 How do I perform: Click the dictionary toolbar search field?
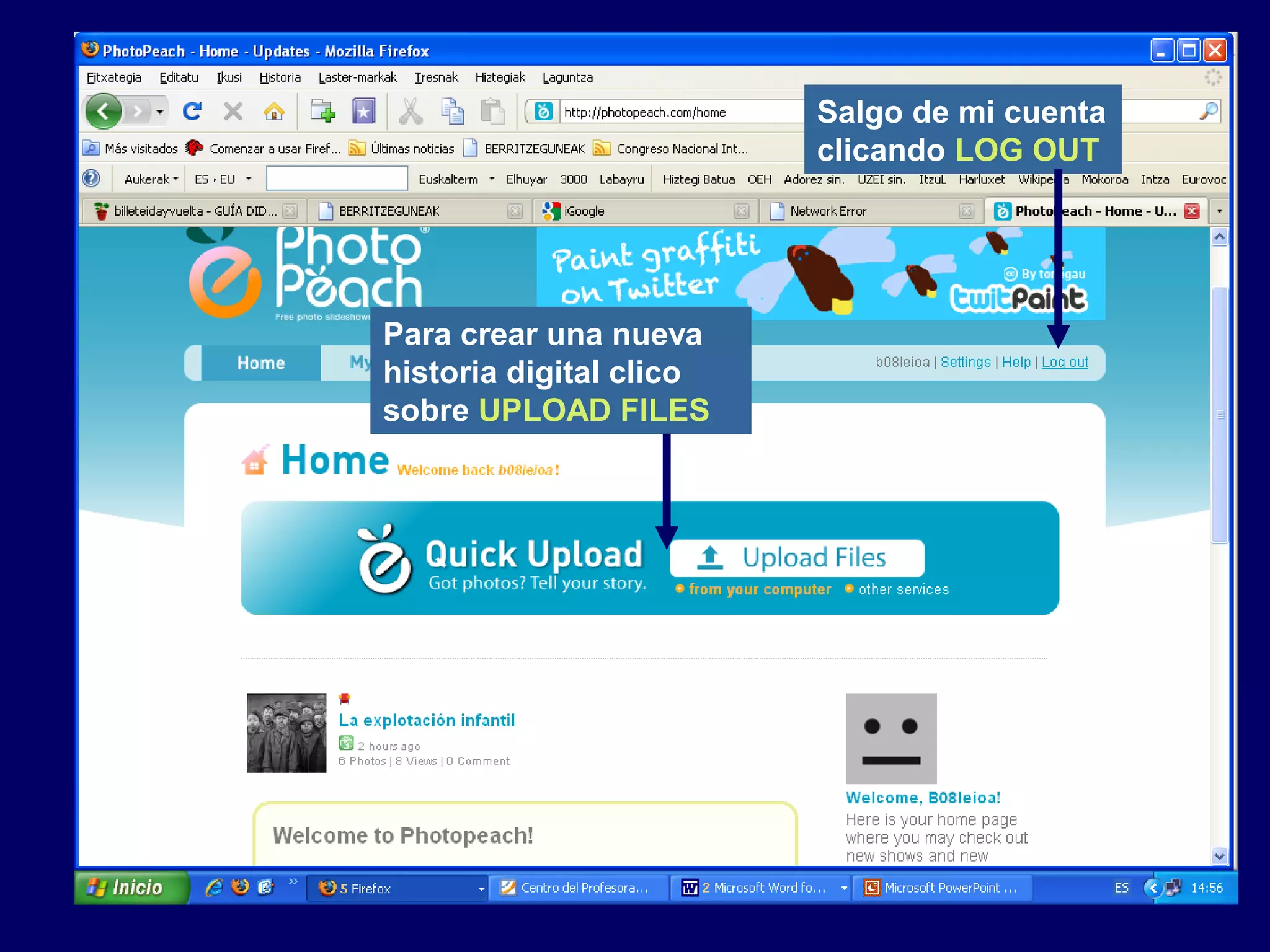coord(337,178)
